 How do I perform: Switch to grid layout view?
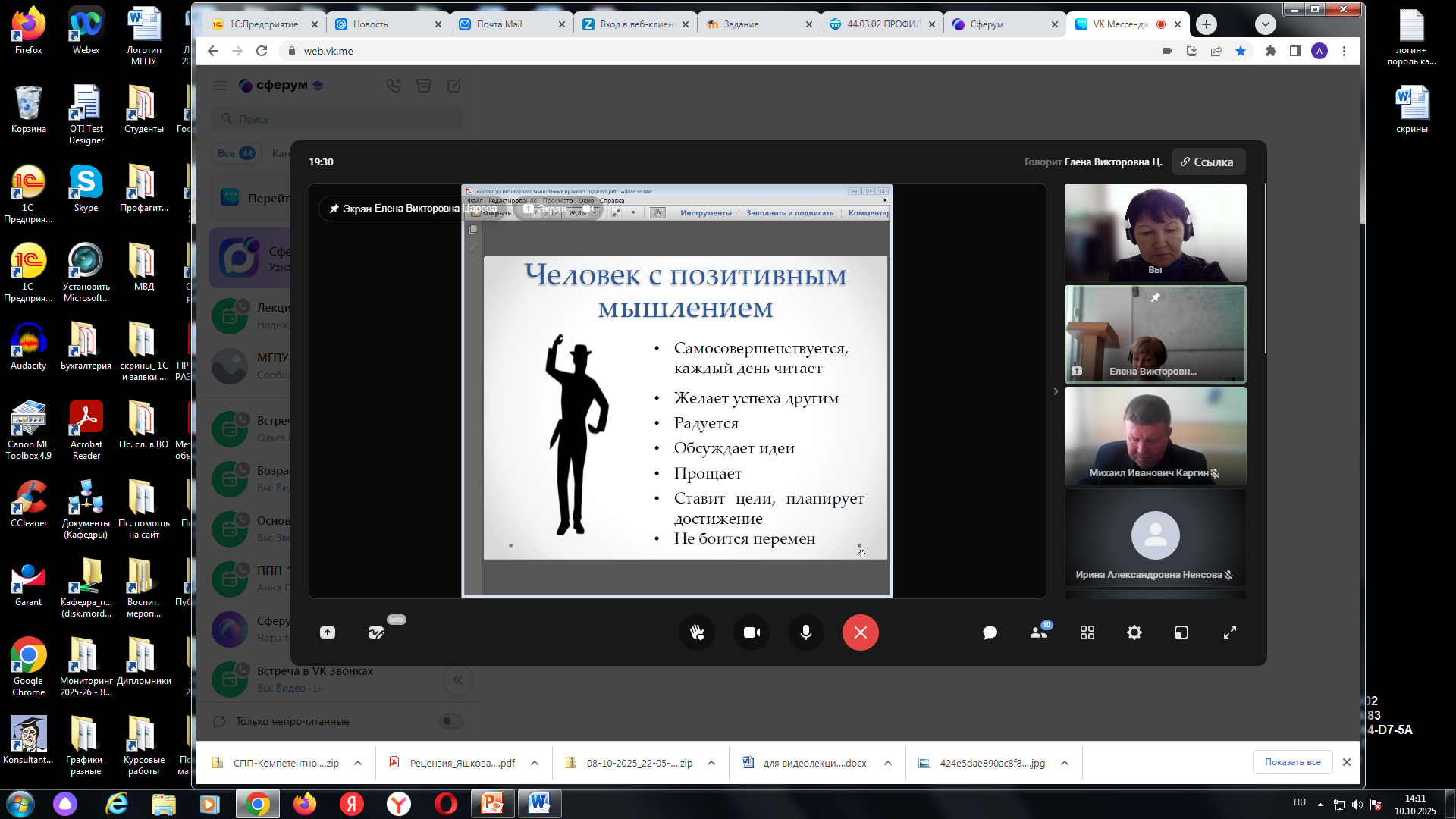tap(1087, 632)
